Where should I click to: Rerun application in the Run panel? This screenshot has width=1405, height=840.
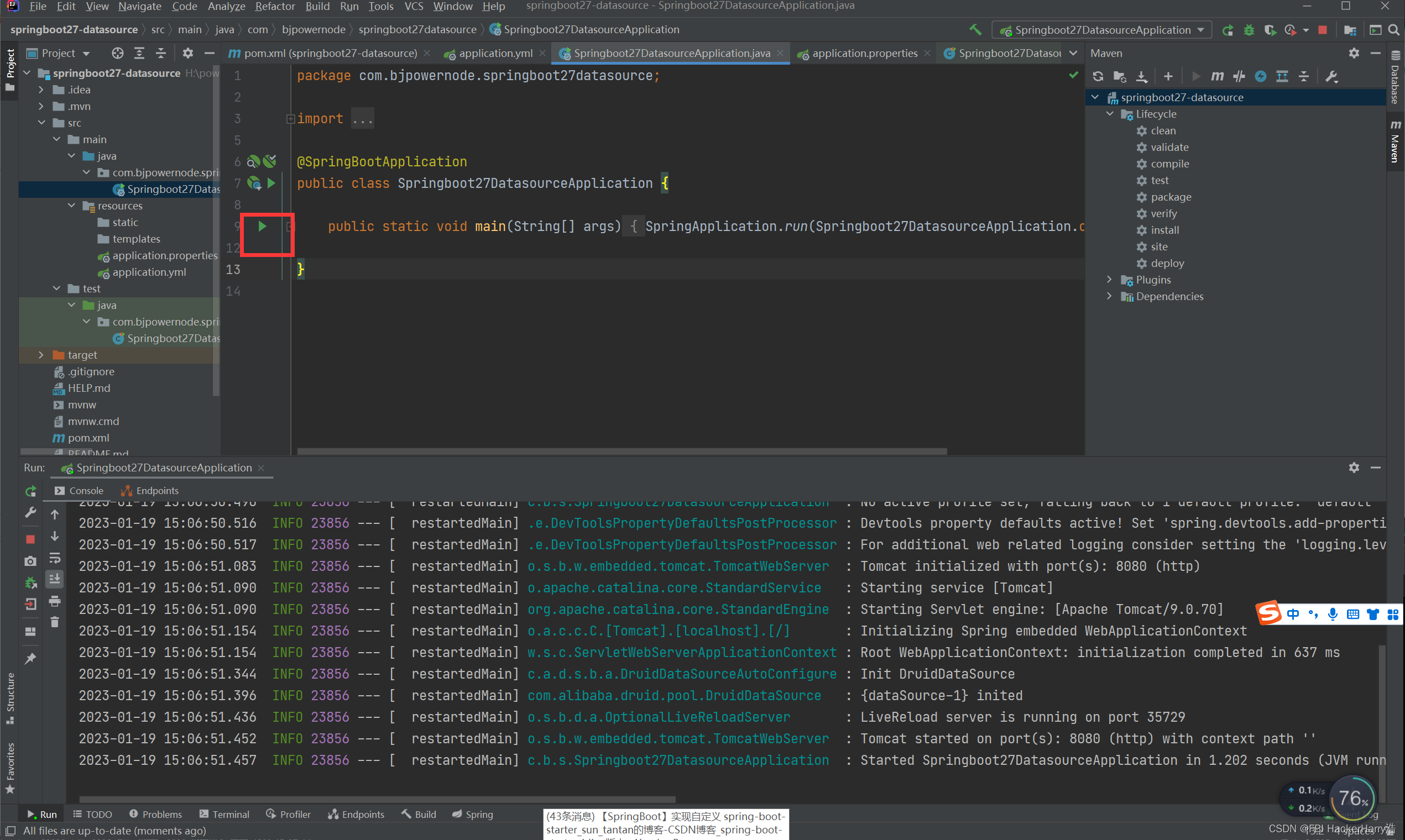pos(30,491)
